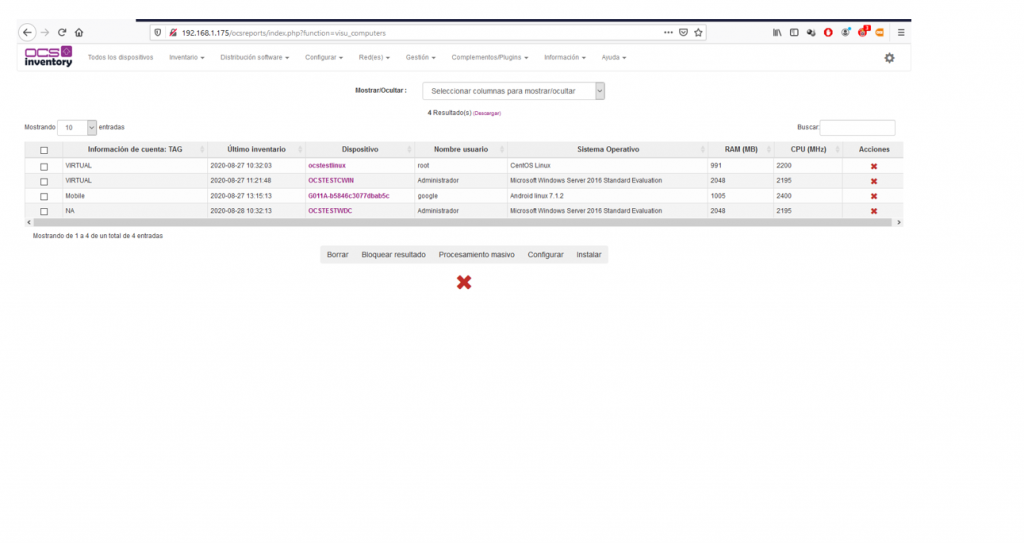
Task: Delete the OCSTESTCWIN device row
Action: coord(874,182)
